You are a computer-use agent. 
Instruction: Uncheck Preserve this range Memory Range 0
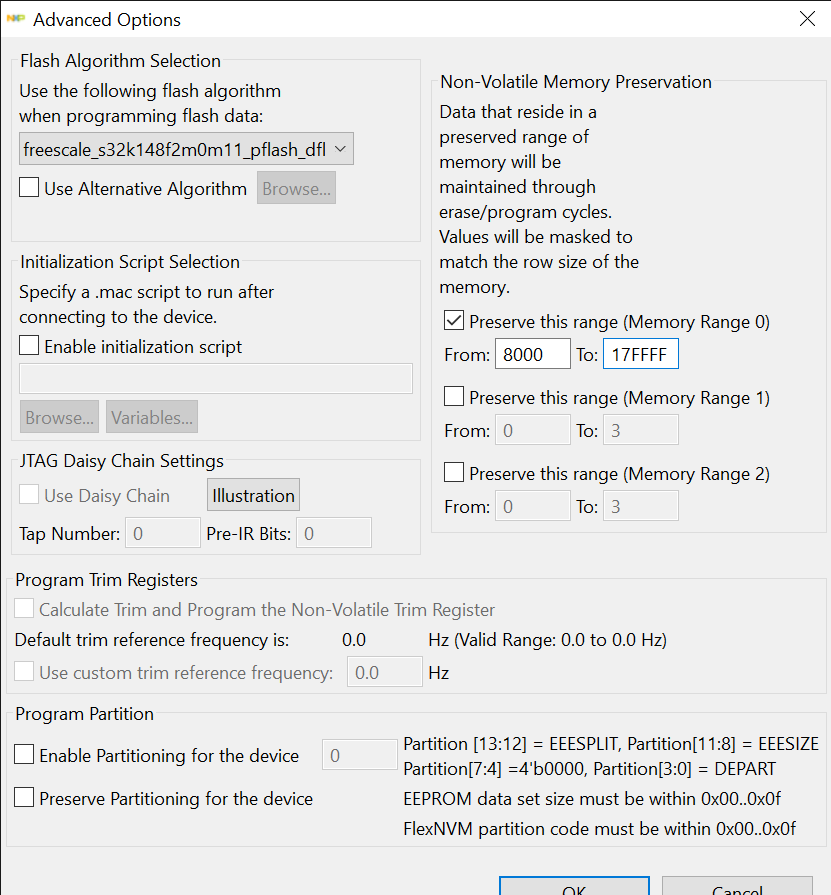[453, 321]
